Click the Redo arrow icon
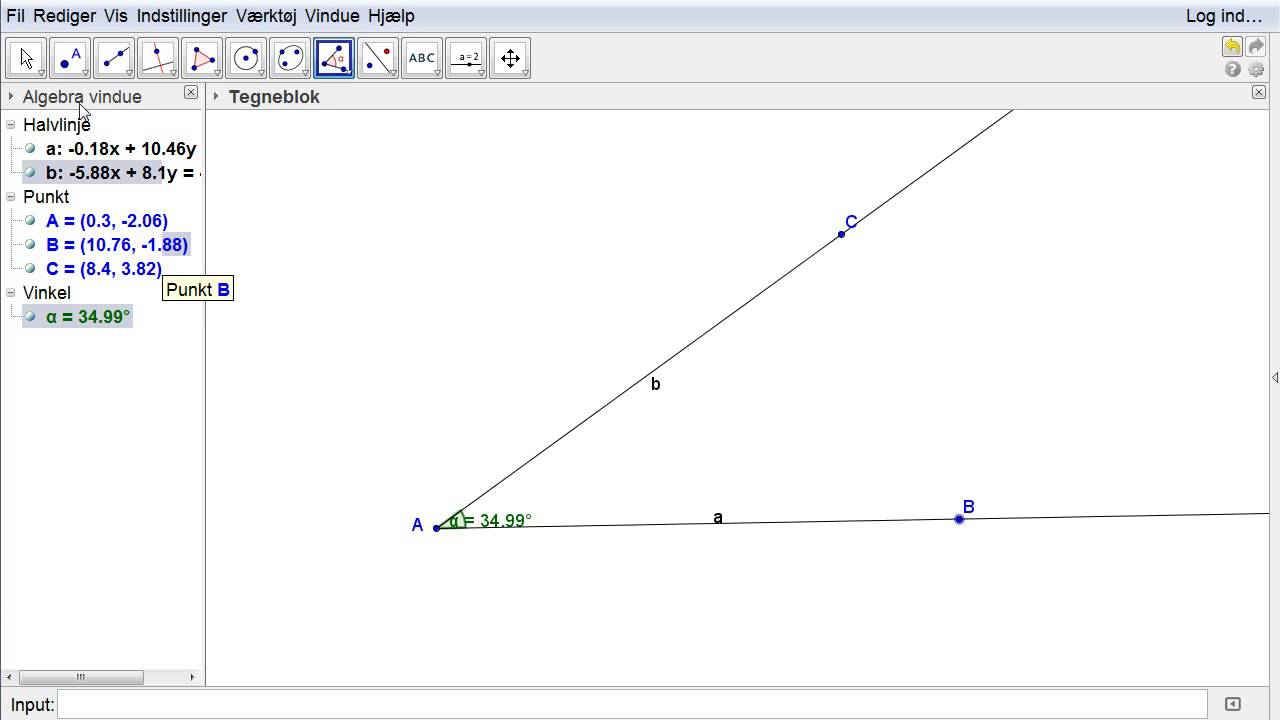1280x720 pixels. [1257, 47]
